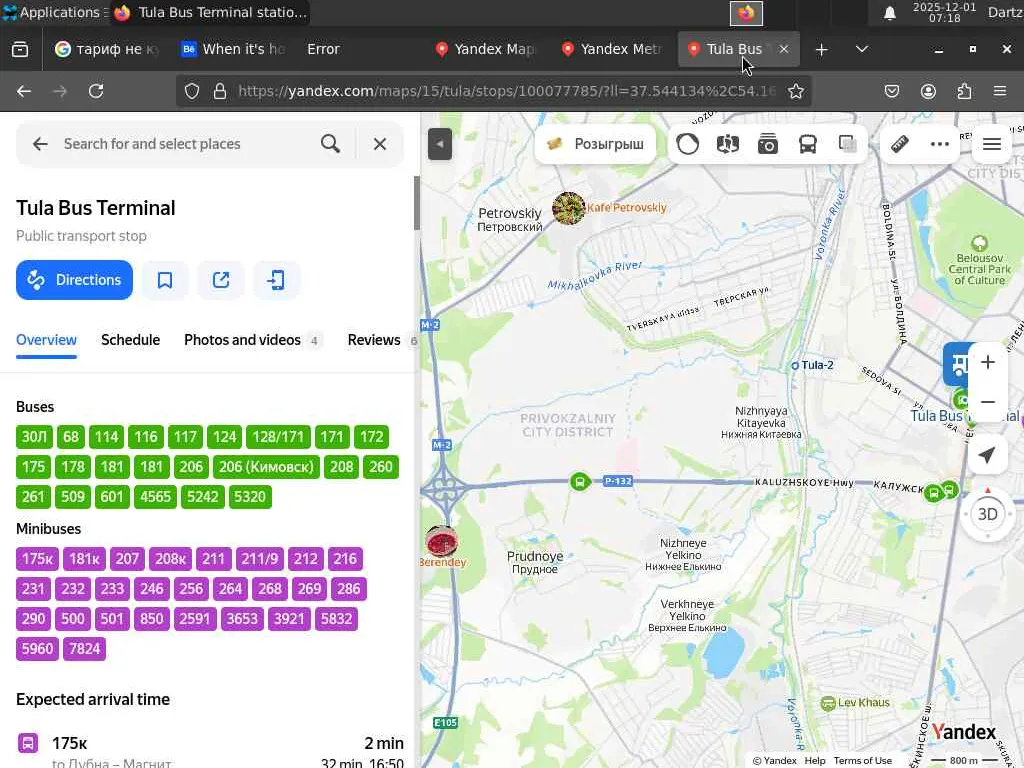Viewport: 1024px width, 768px height.
Task: Click Directions button
Action: click(74, 280)
